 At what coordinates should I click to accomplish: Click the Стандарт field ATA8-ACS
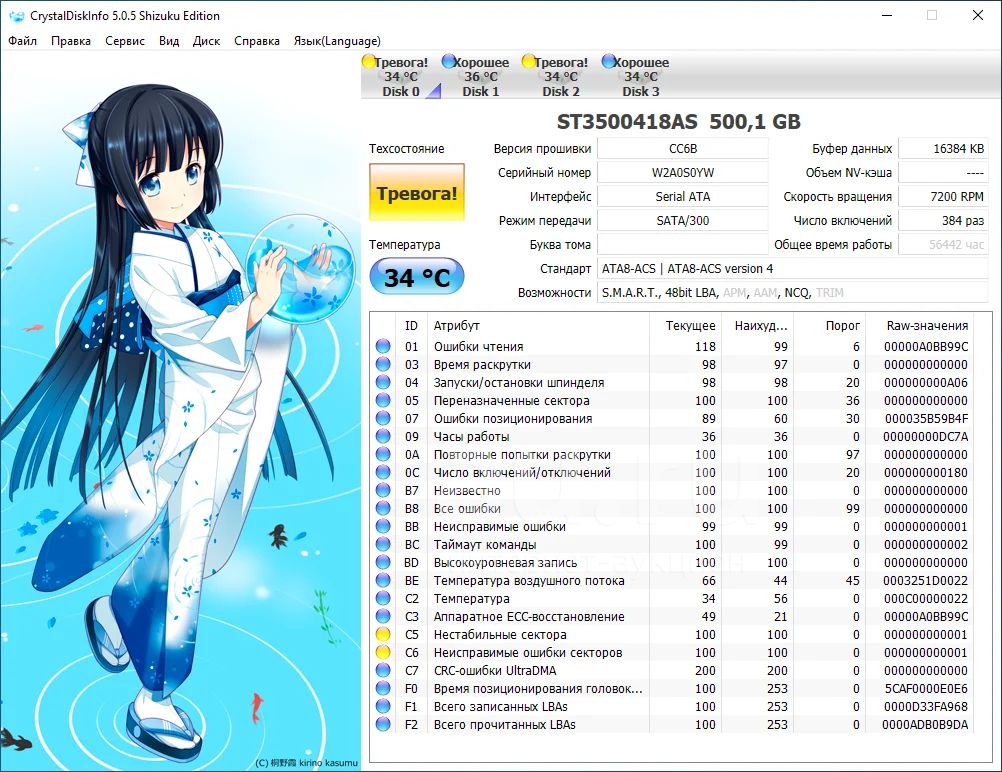point(792,268)
